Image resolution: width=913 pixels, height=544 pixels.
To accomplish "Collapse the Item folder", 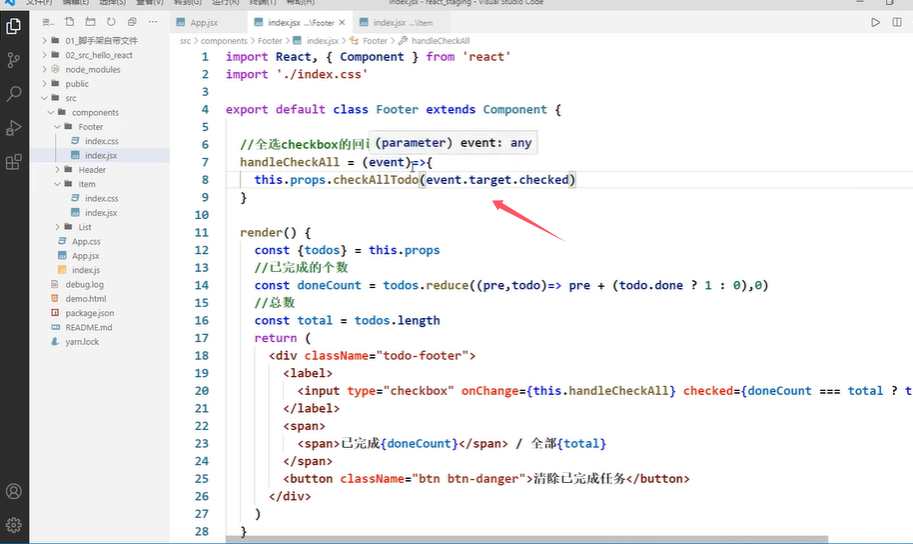I will (87, 184).
